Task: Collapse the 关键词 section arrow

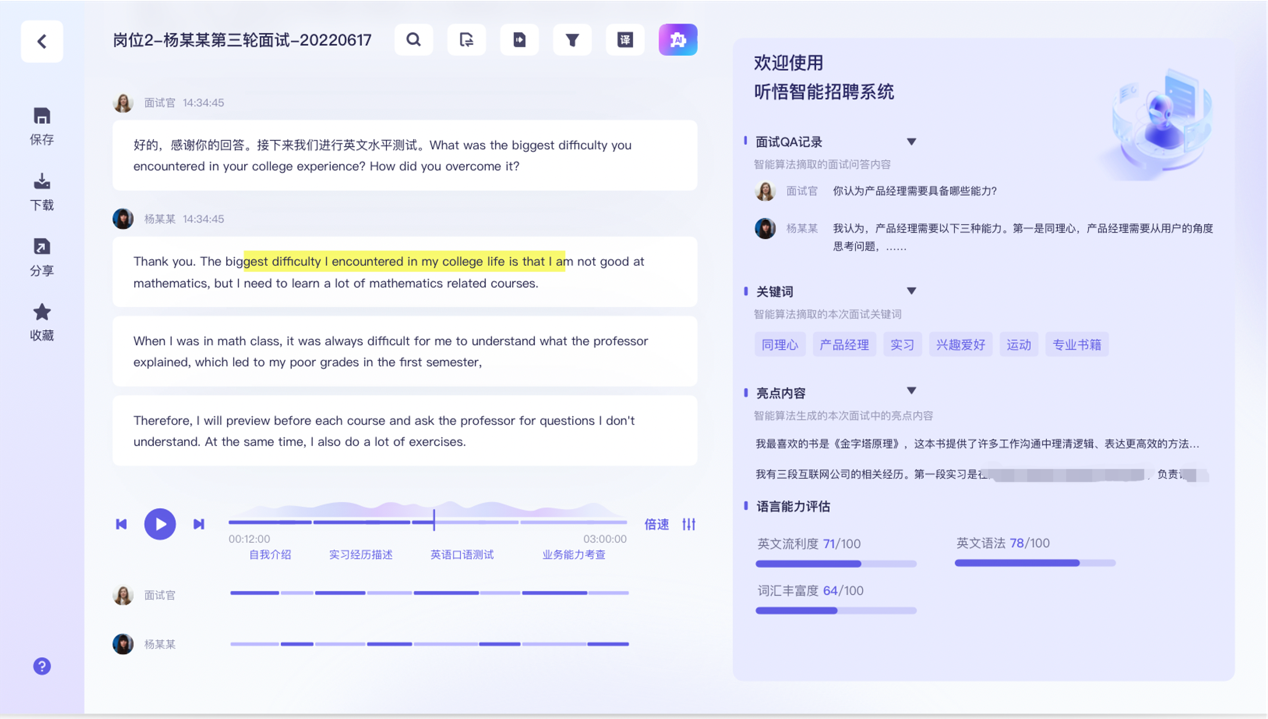Action: click(x=911, y=291)
